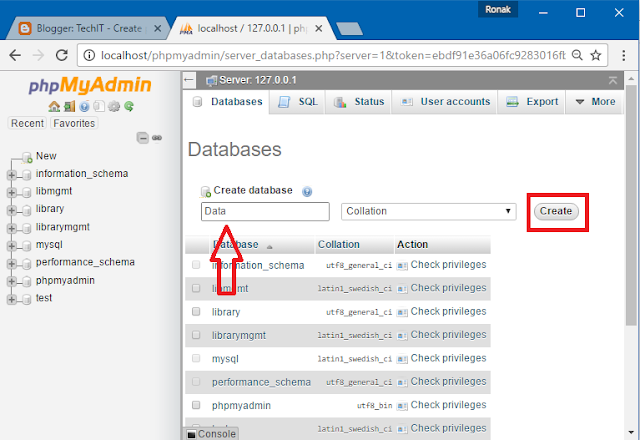Click New in navigation tree
Image resolution: width=640 pixels, height=440 pixels.
point(46,156)
